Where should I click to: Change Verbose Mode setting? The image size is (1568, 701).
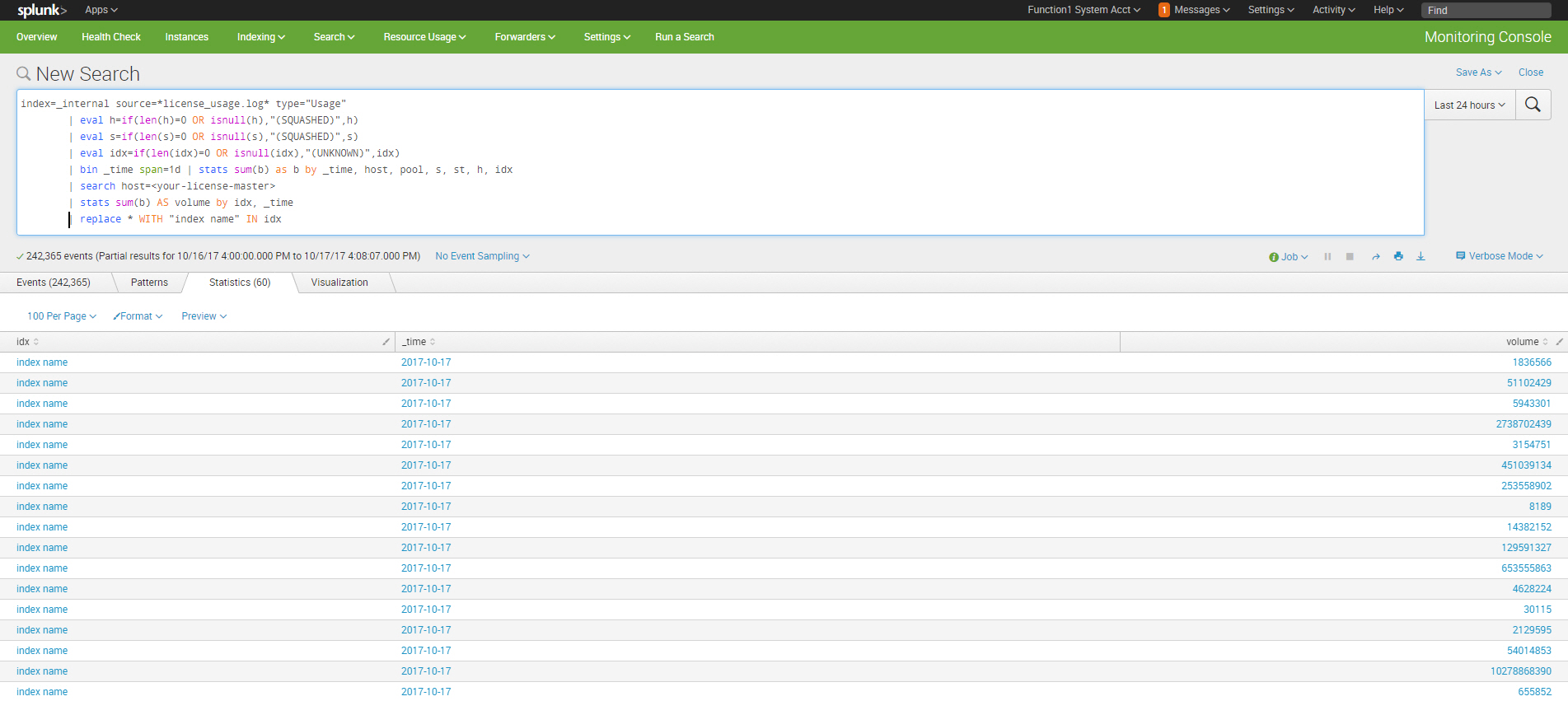click(1500, 256)
